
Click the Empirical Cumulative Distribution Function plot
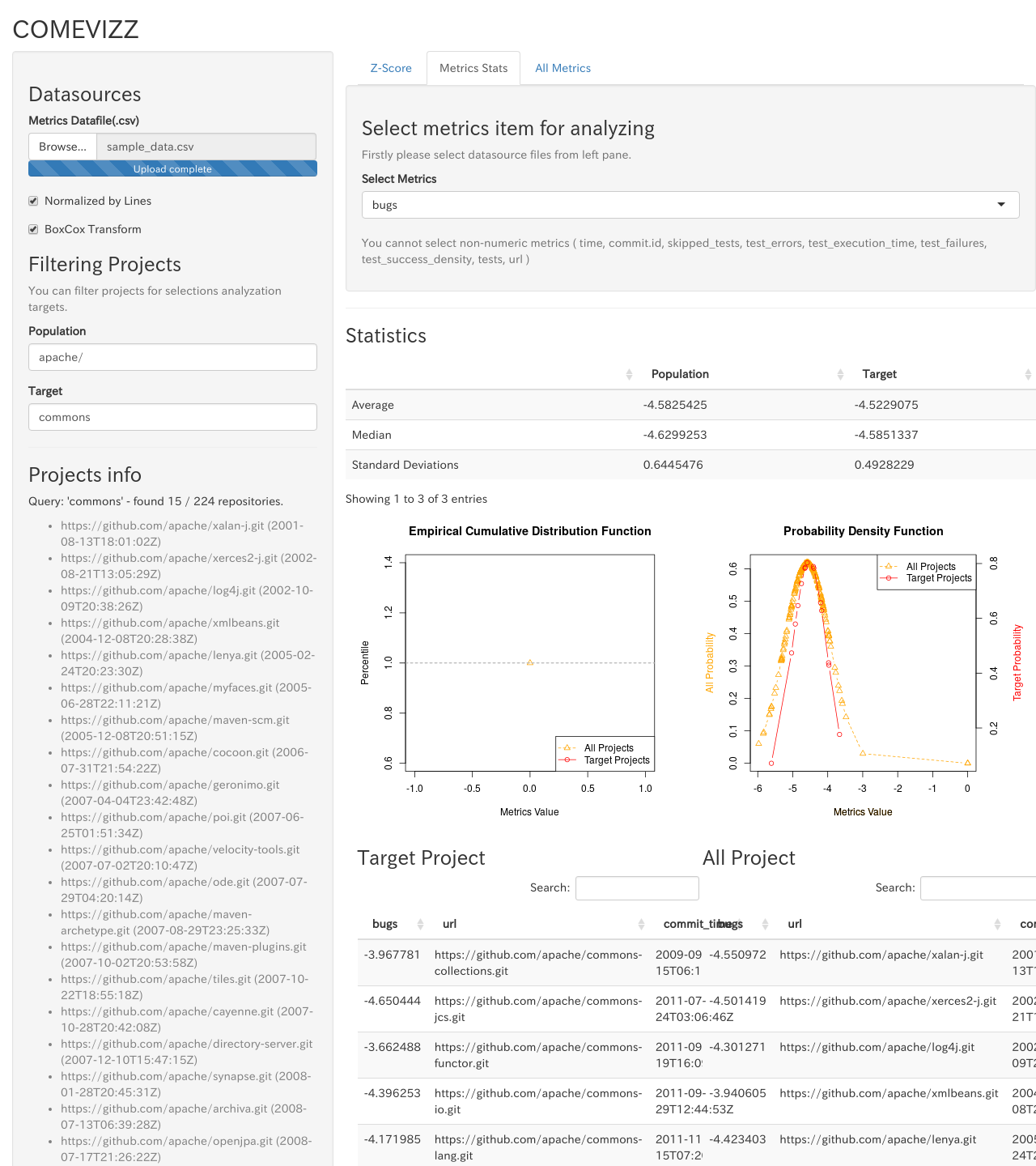pos(529,662)
